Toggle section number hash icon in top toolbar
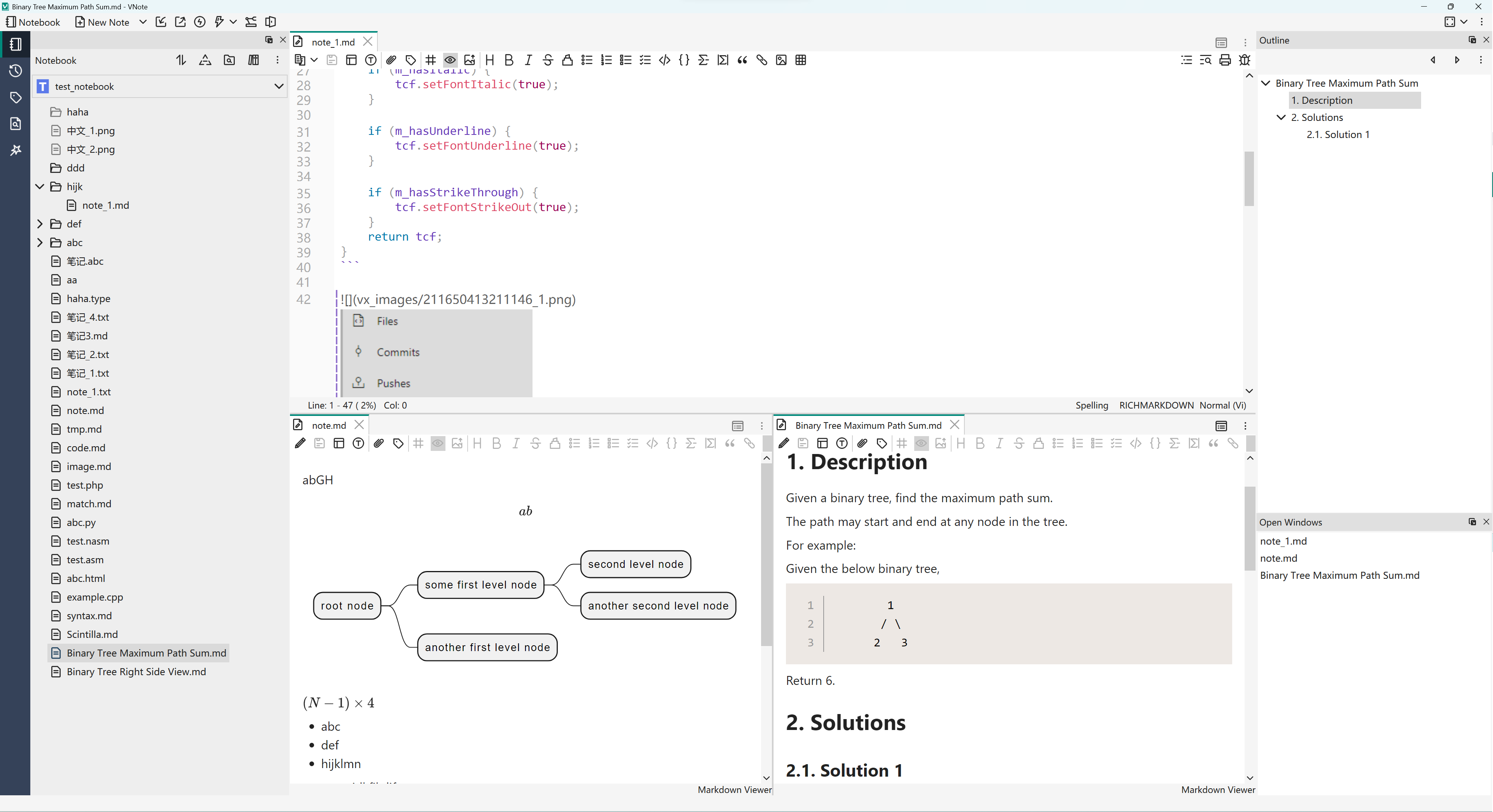This screenshot has width=1493, height=812. (431, 60)
